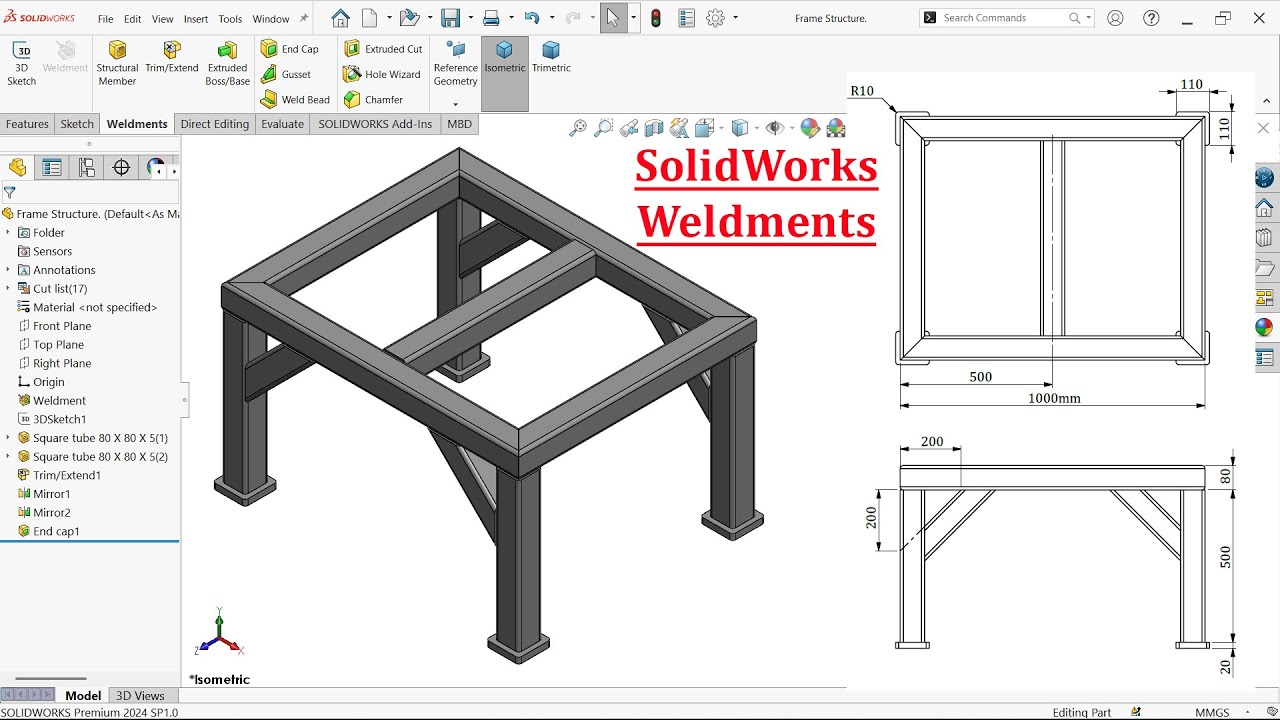The height and width of the screenshot is (720, 1280).
Task: Open the Help question mark
Action: tap(1151, 18)
